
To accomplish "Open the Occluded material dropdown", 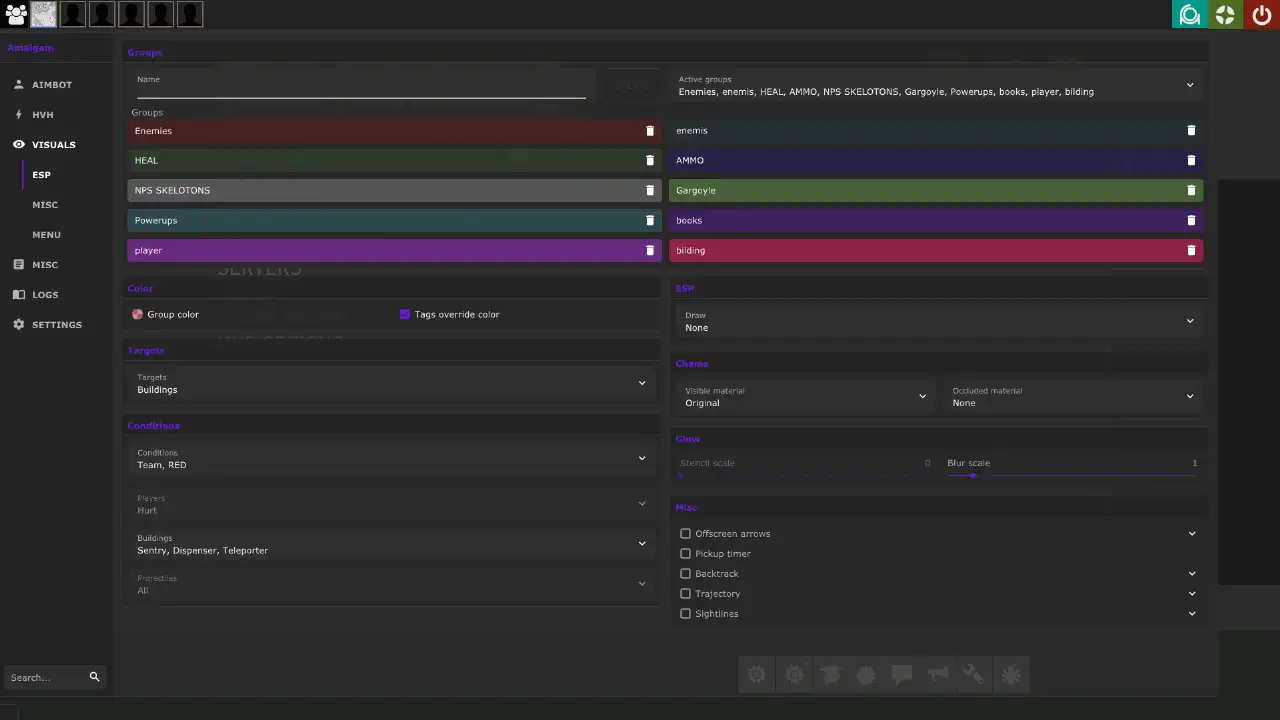I will 1072,396.
